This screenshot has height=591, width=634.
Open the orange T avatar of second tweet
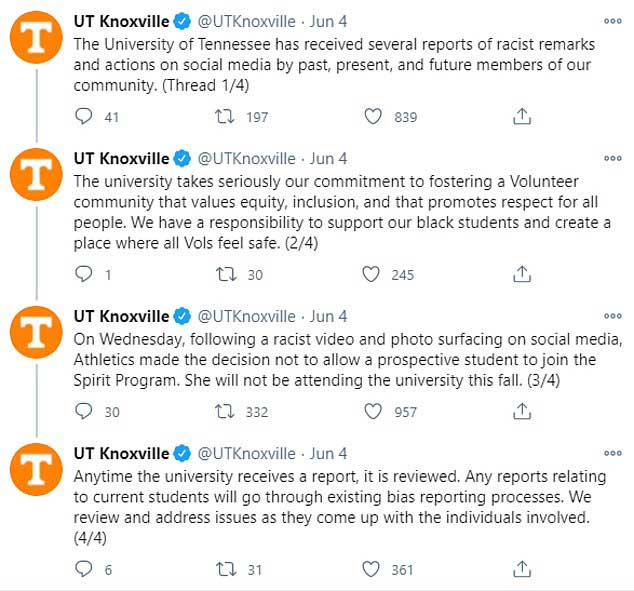[36, 174]
